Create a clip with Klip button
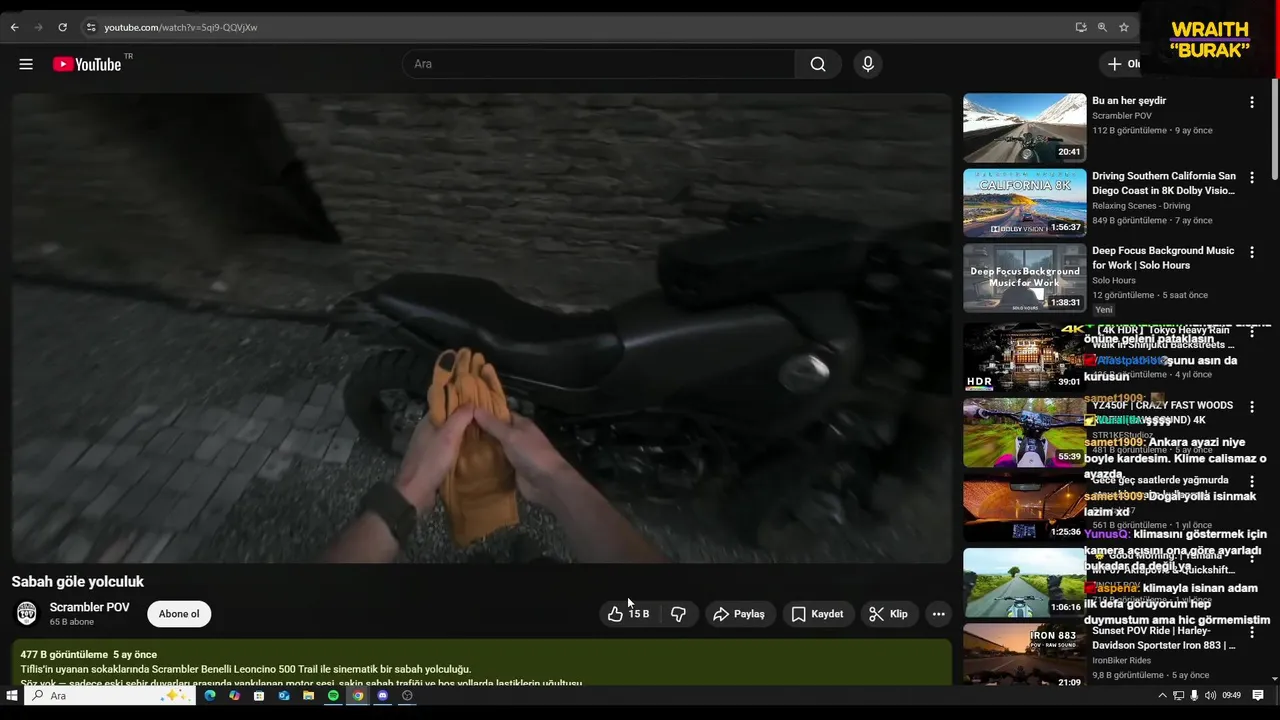 coord(888,614)
